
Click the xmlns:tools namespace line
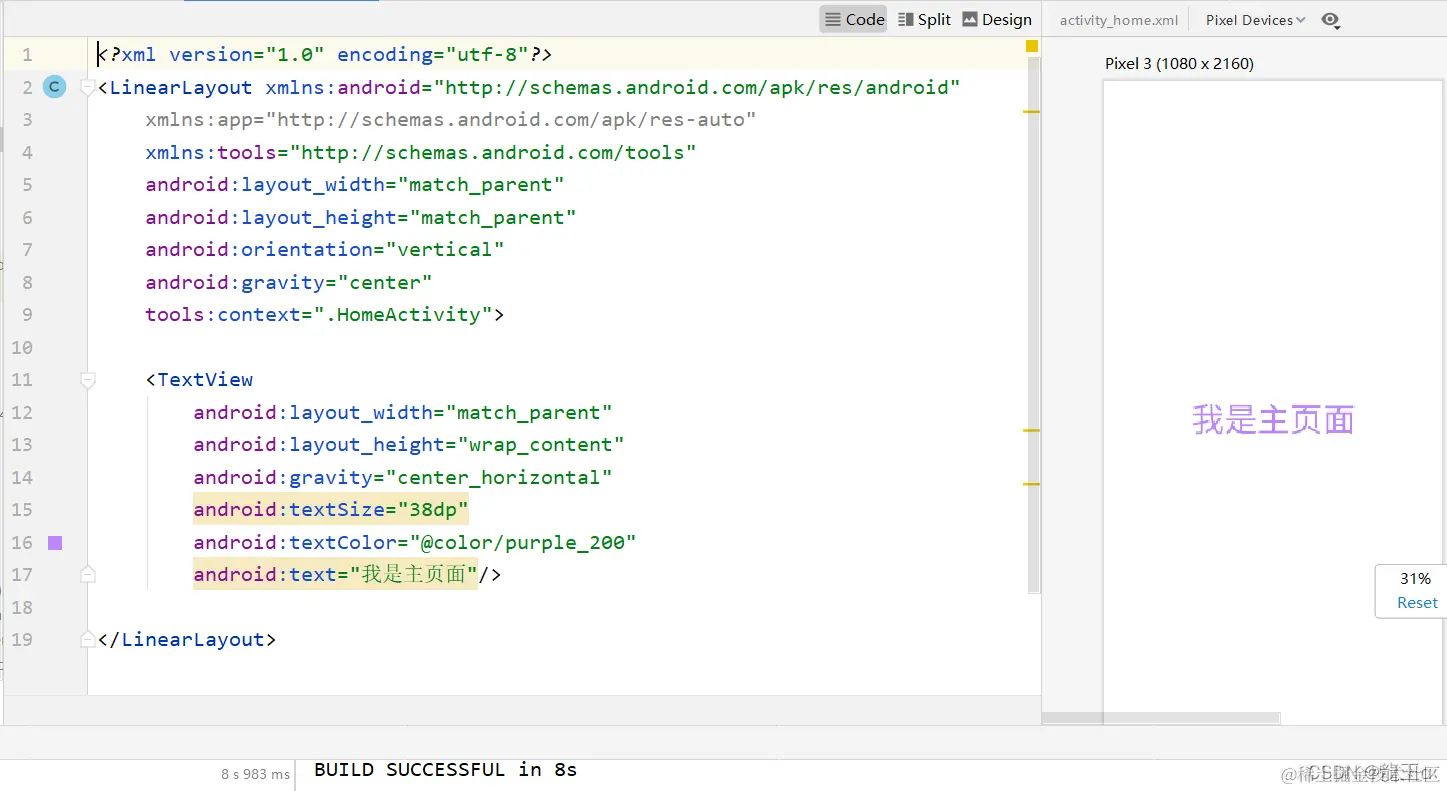click(421, 152)
